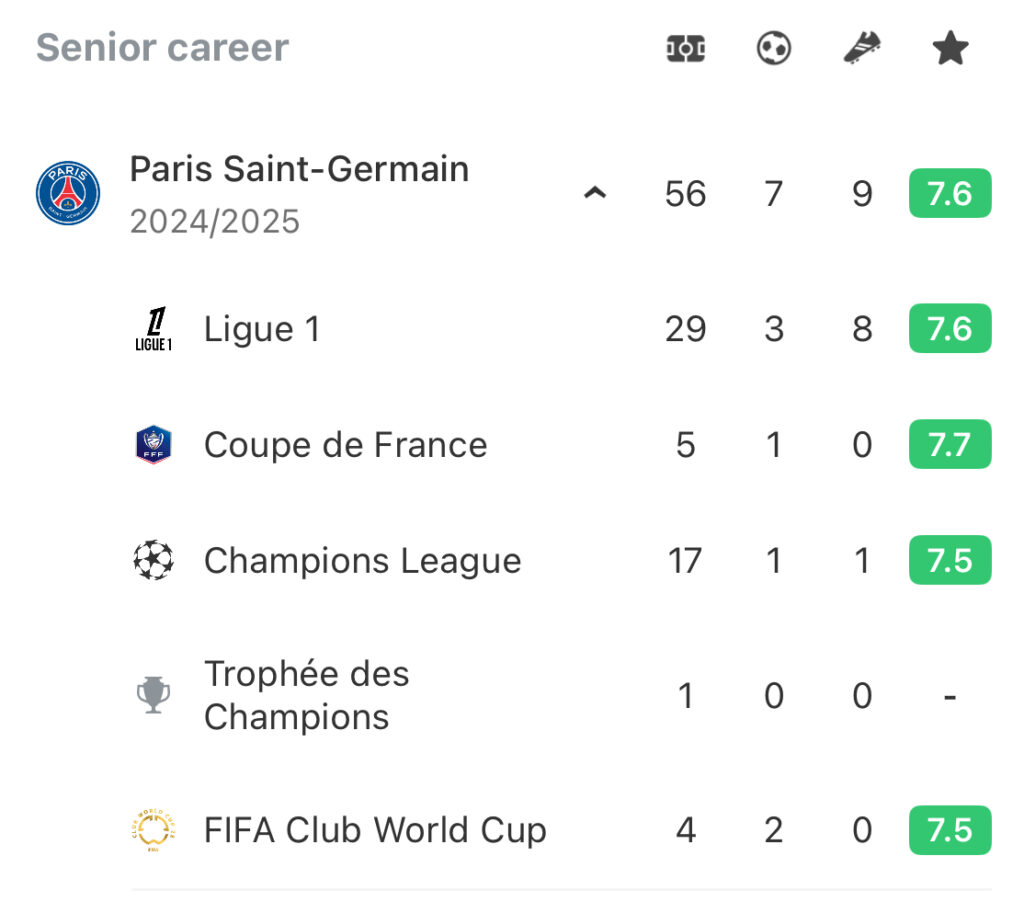Open the Champions League stats row
The width and height of the screenshot is (1024, 913).
click(x=562, y=560)
